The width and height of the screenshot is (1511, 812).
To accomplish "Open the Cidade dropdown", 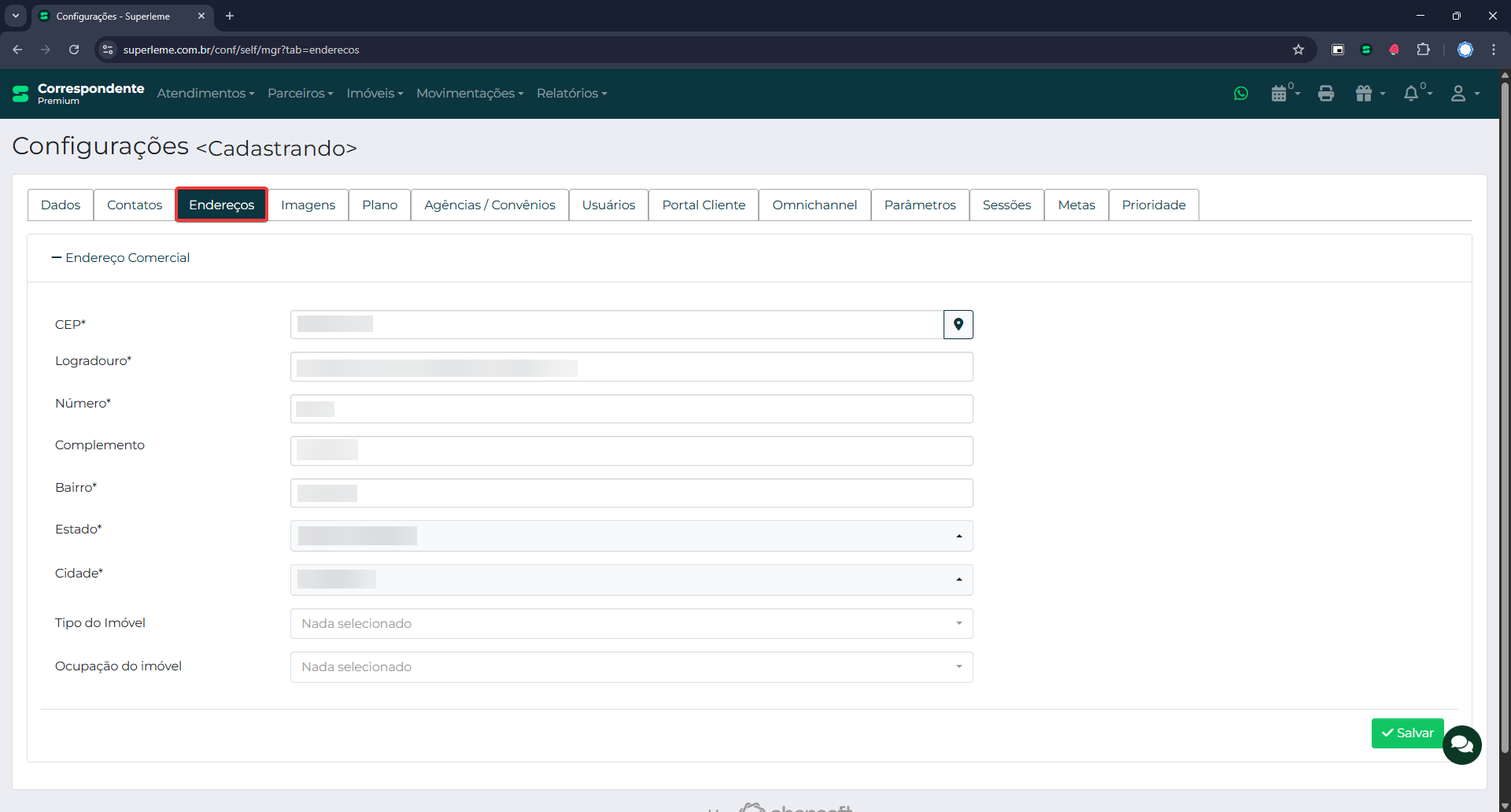I will 631,580.
